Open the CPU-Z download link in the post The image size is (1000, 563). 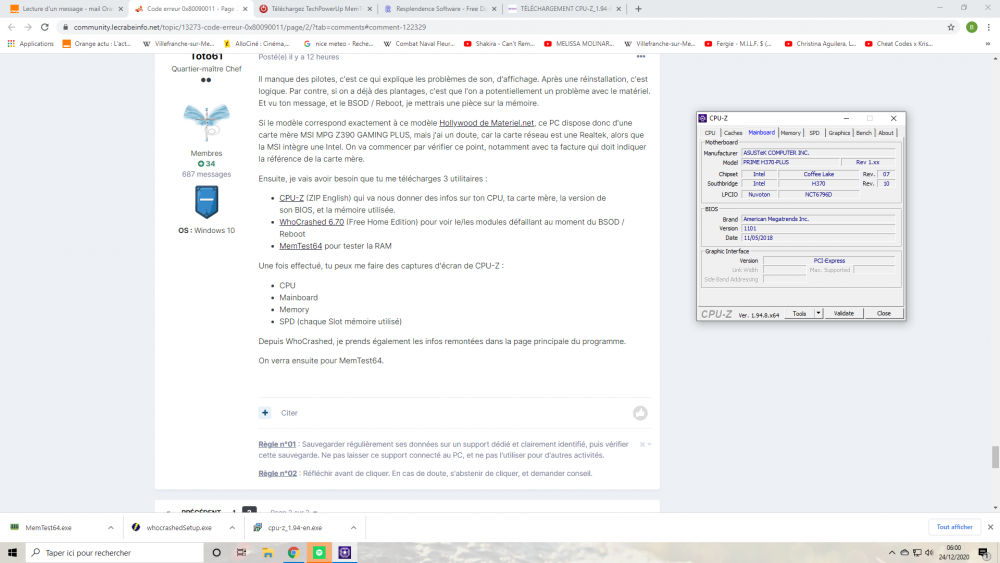pos(291,198)
